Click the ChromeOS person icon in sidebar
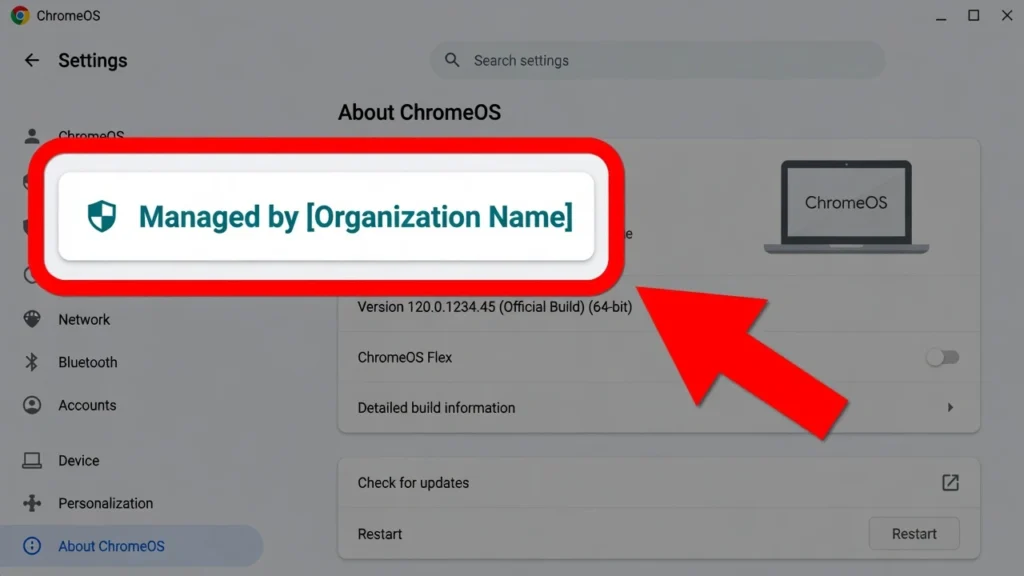This screenshot has height=576, width=1024. (31, 136)
